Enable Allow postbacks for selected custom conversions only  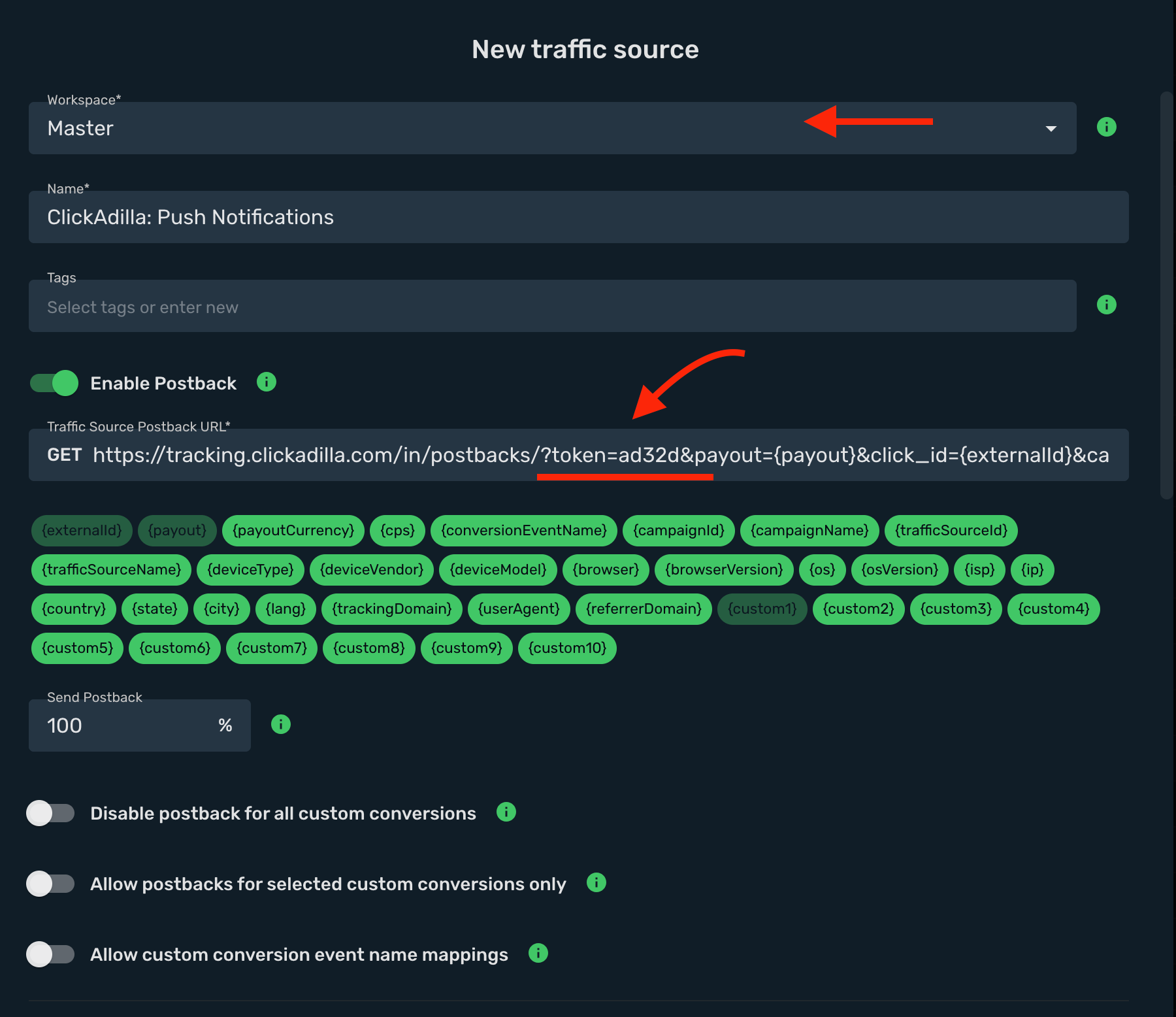50,884
